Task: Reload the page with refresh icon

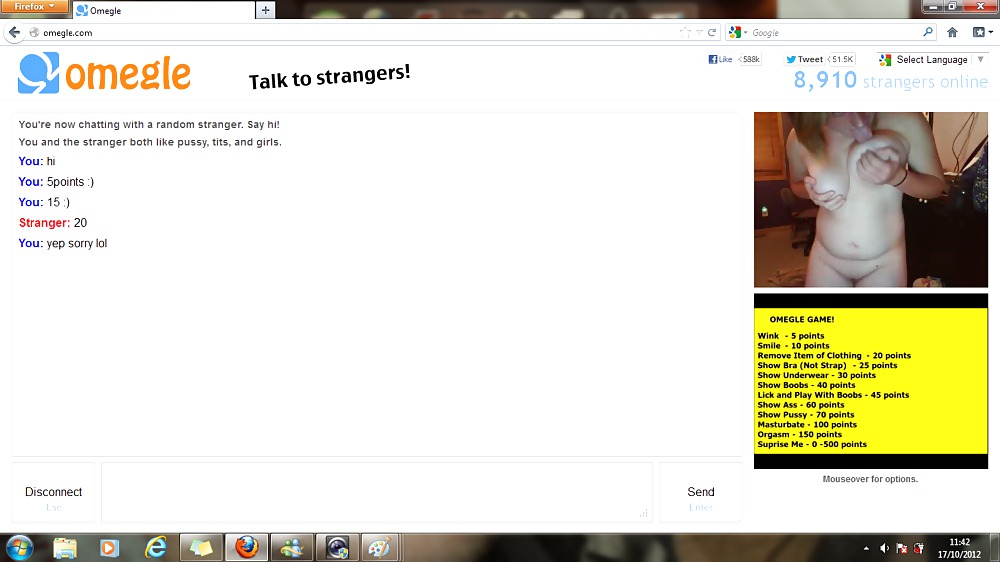Action: pyautogui.click(x=712, y=32)
